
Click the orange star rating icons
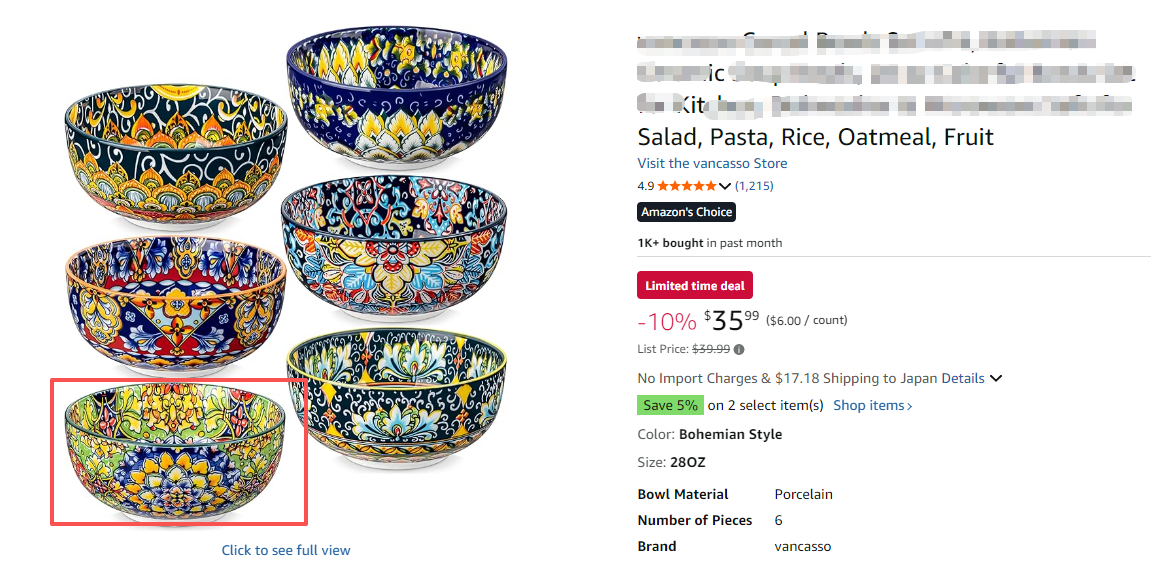686,186
